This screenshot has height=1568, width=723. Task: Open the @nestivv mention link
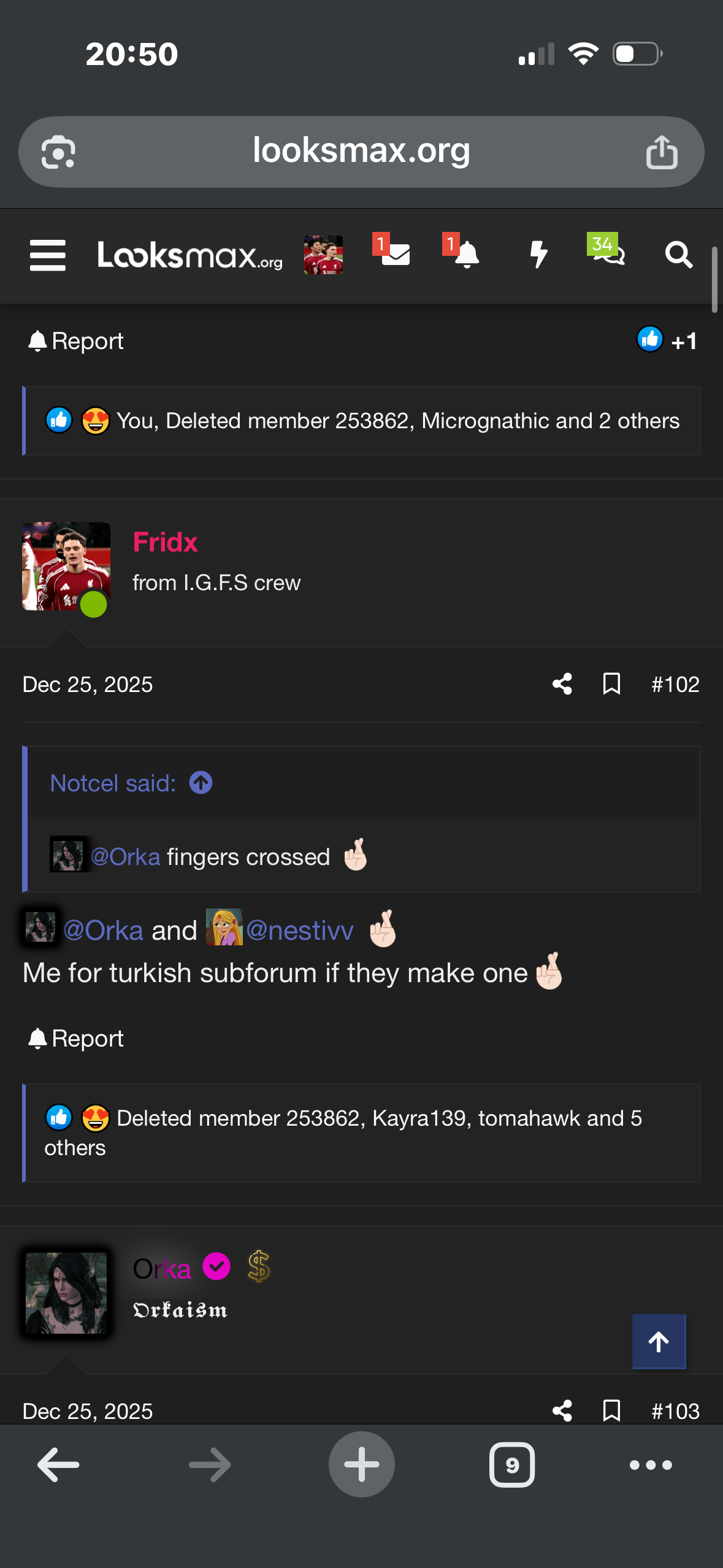(x=299, y=931)
